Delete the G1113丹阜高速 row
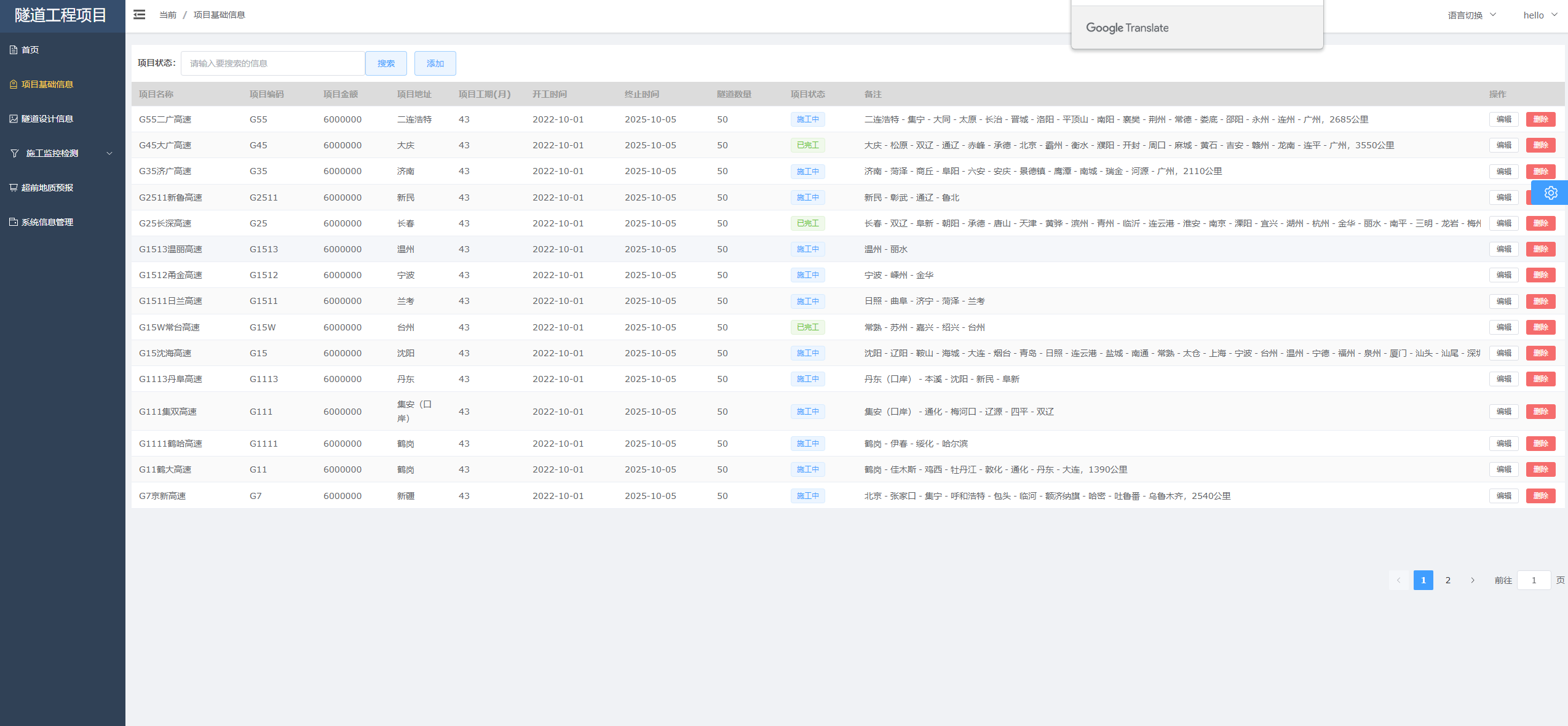 pos(1541,379)
